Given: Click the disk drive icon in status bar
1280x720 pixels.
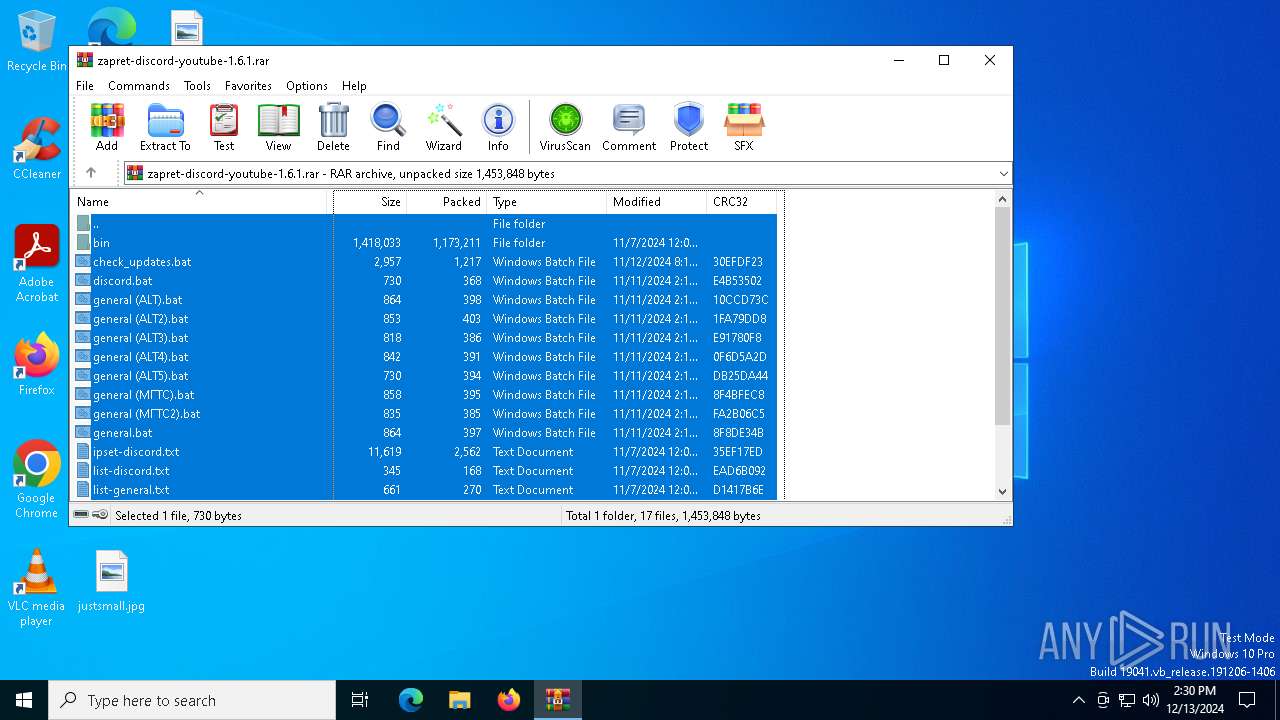Looking at the screenshot, I should 81,514.
